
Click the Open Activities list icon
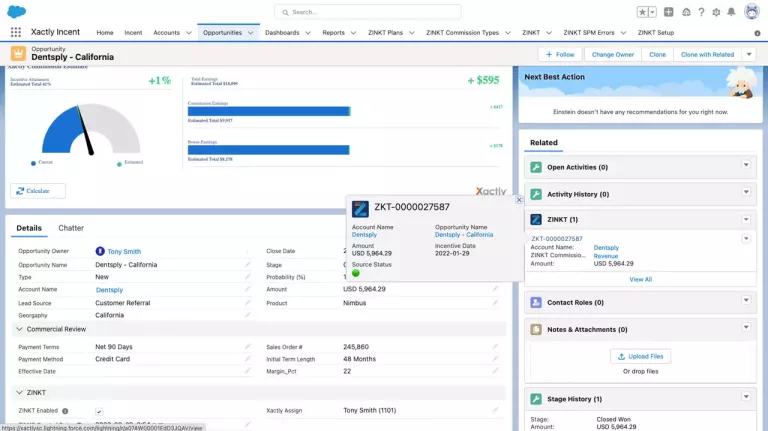[536, 168]
